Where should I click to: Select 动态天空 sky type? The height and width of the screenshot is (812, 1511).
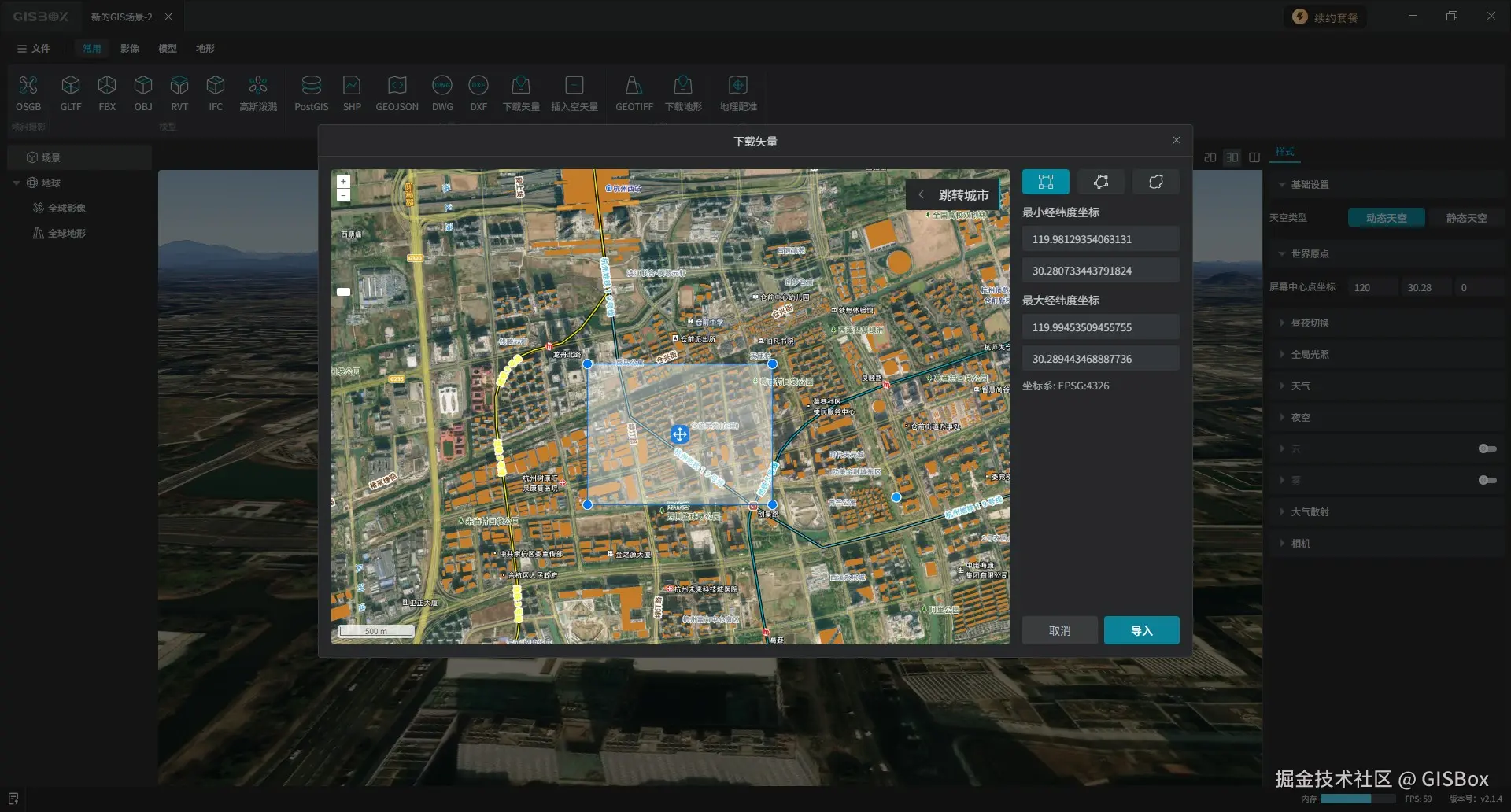click(1387, 218)
